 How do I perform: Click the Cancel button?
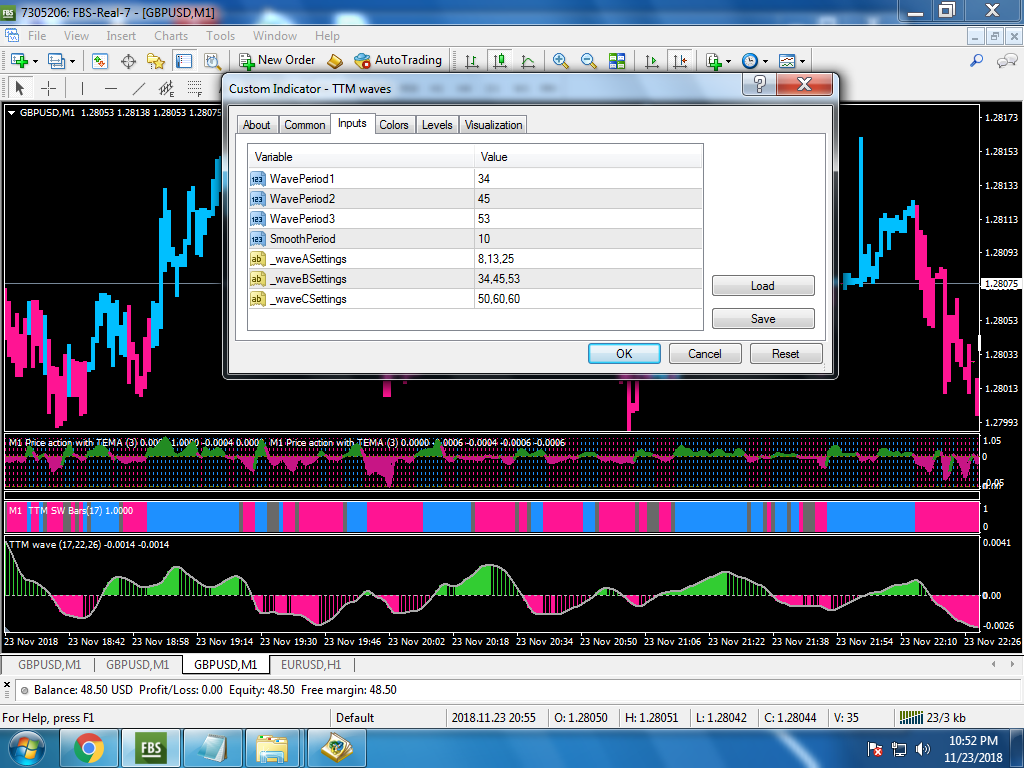click(705, 353)
